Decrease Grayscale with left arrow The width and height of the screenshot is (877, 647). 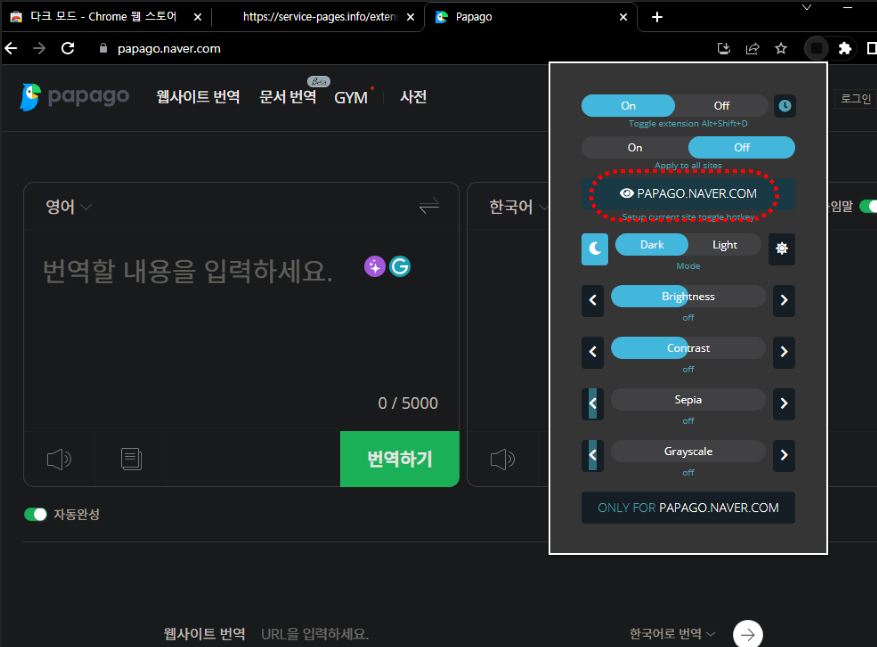point(593,455)
